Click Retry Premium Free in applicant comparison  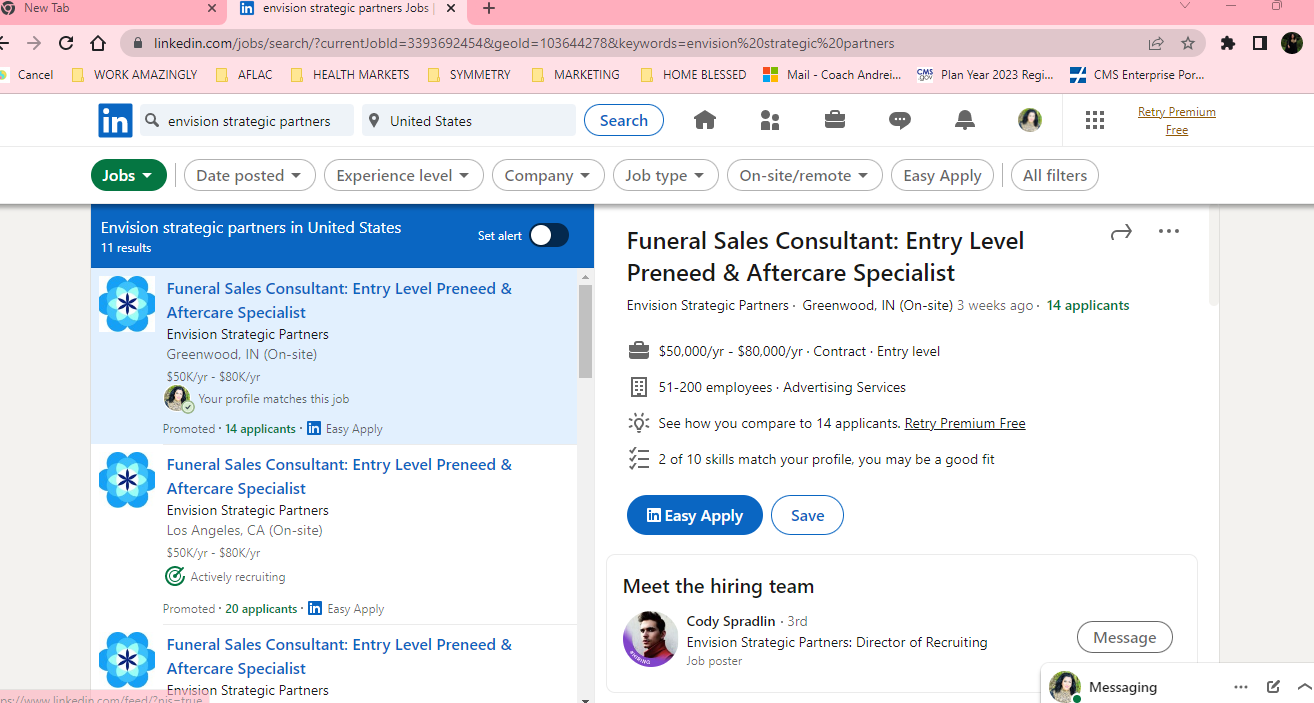965,423
